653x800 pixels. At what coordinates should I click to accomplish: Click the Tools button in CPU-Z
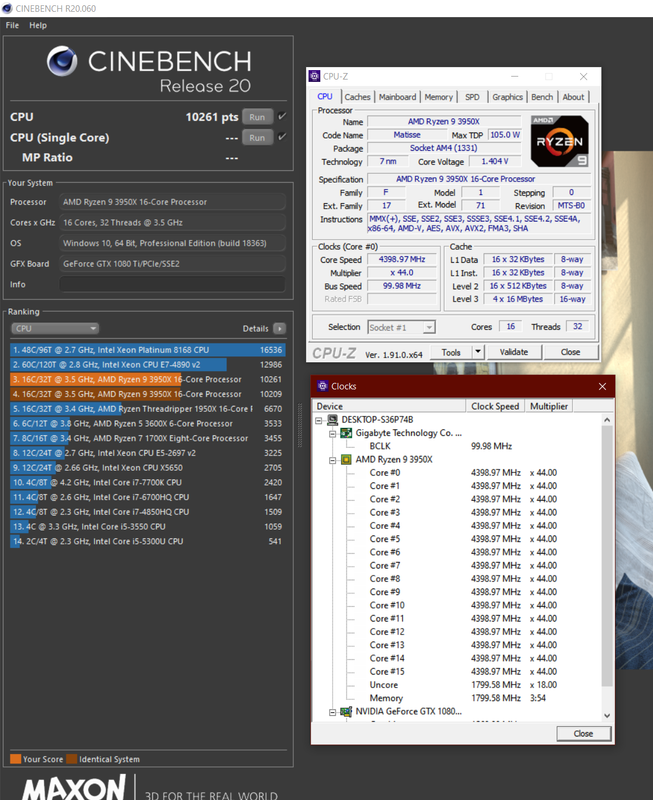[x=451, y=352]
